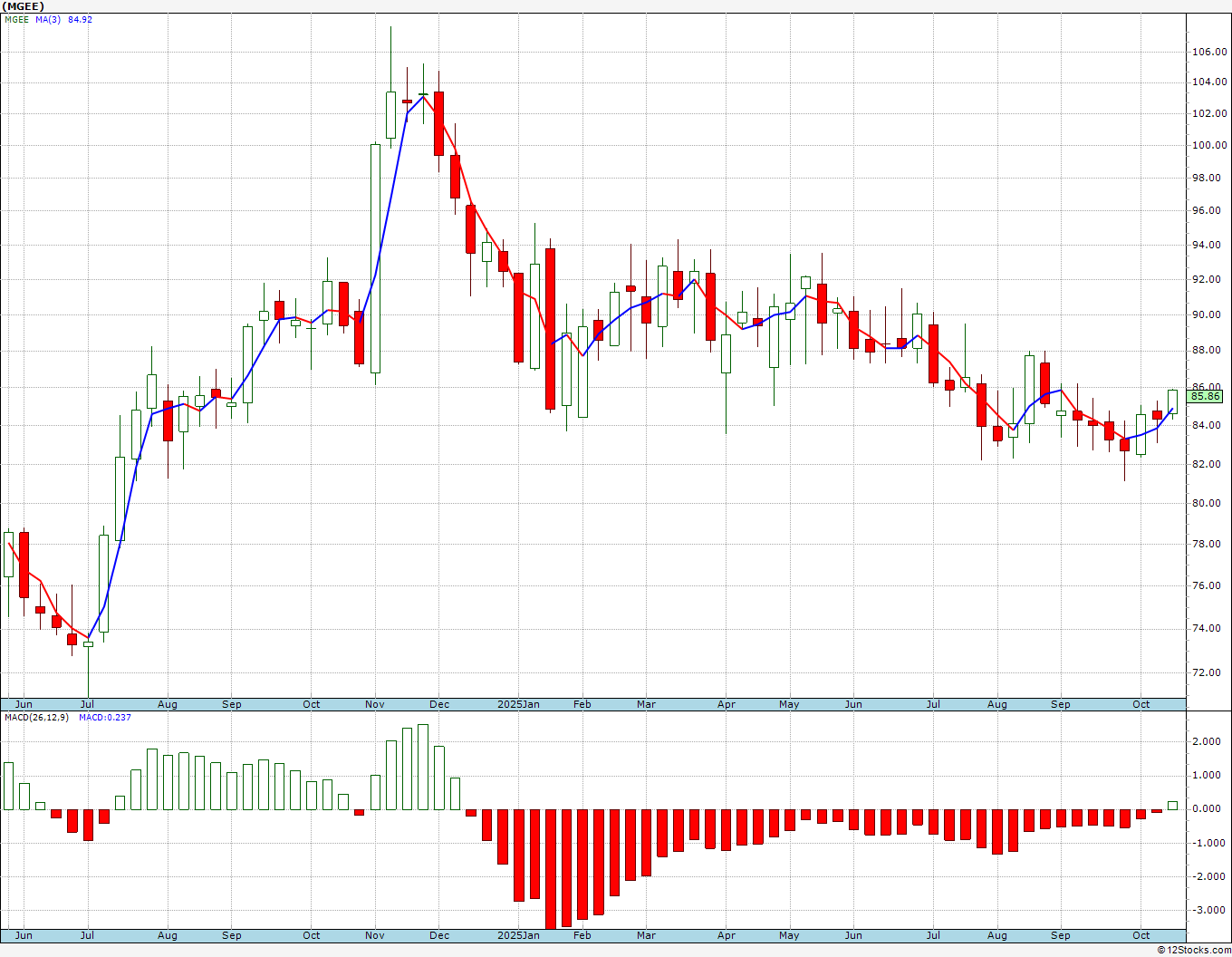This screenshot has height=957, width=1232.
Task: Click the 106.00 price axis label
Action: (1209, 53)
